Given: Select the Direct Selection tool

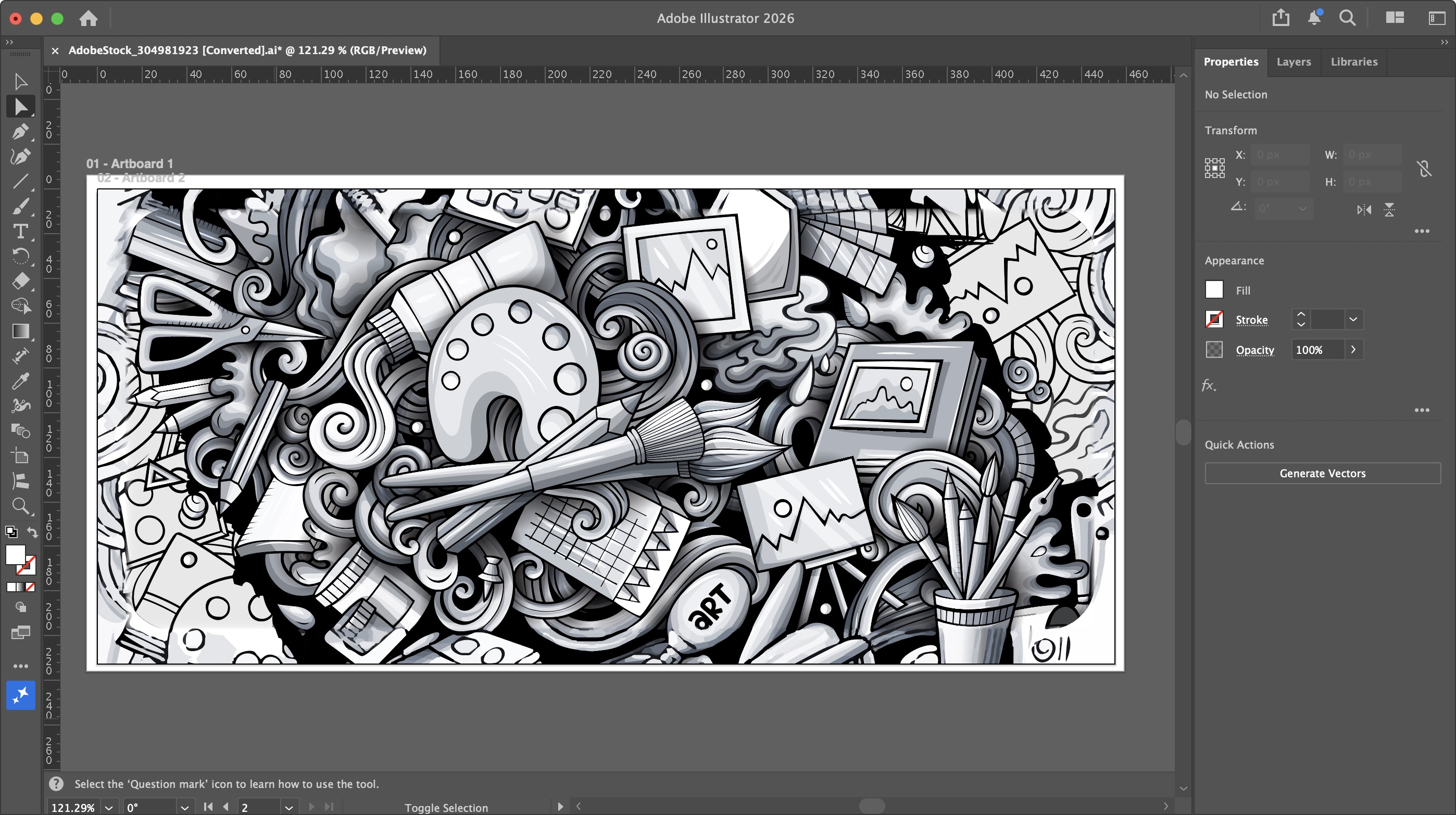Looking at the screenshot, I should click(21, 107).
